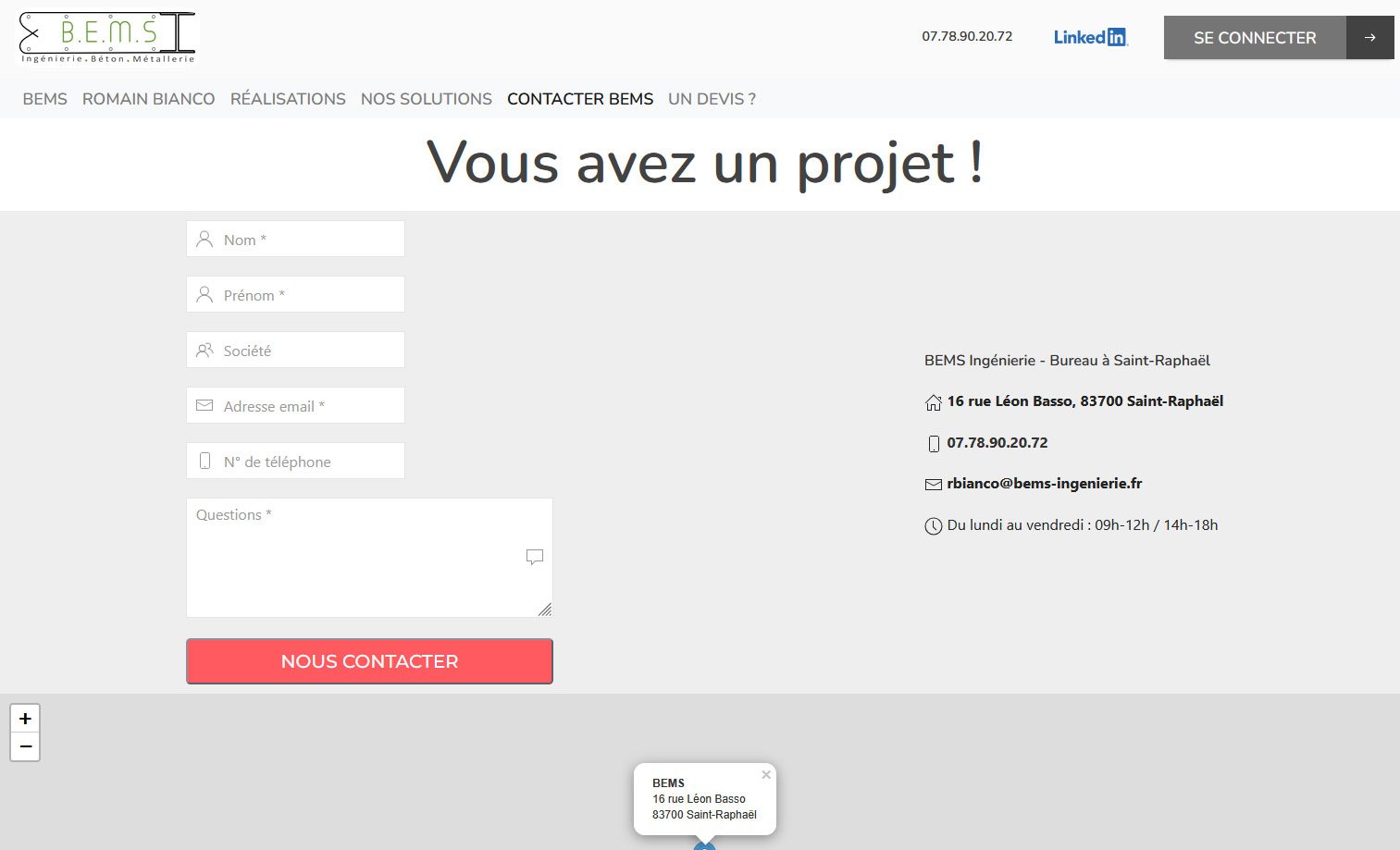Focus the Prénom input field
Image resolution: width=1400 pixels, height=850 pixels.
pos(295,294)
